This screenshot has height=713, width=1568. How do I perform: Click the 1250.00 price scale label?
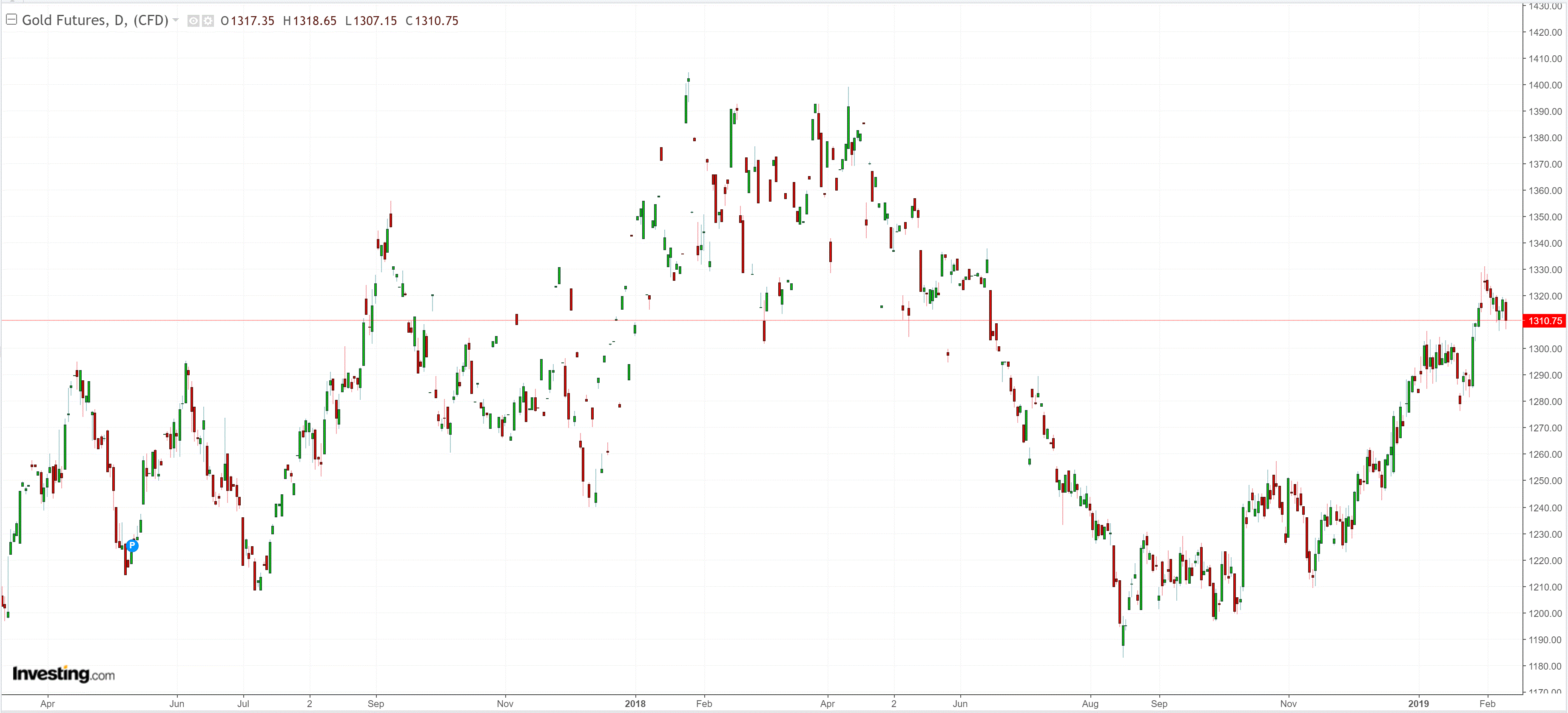click(x=1545, y=481)
